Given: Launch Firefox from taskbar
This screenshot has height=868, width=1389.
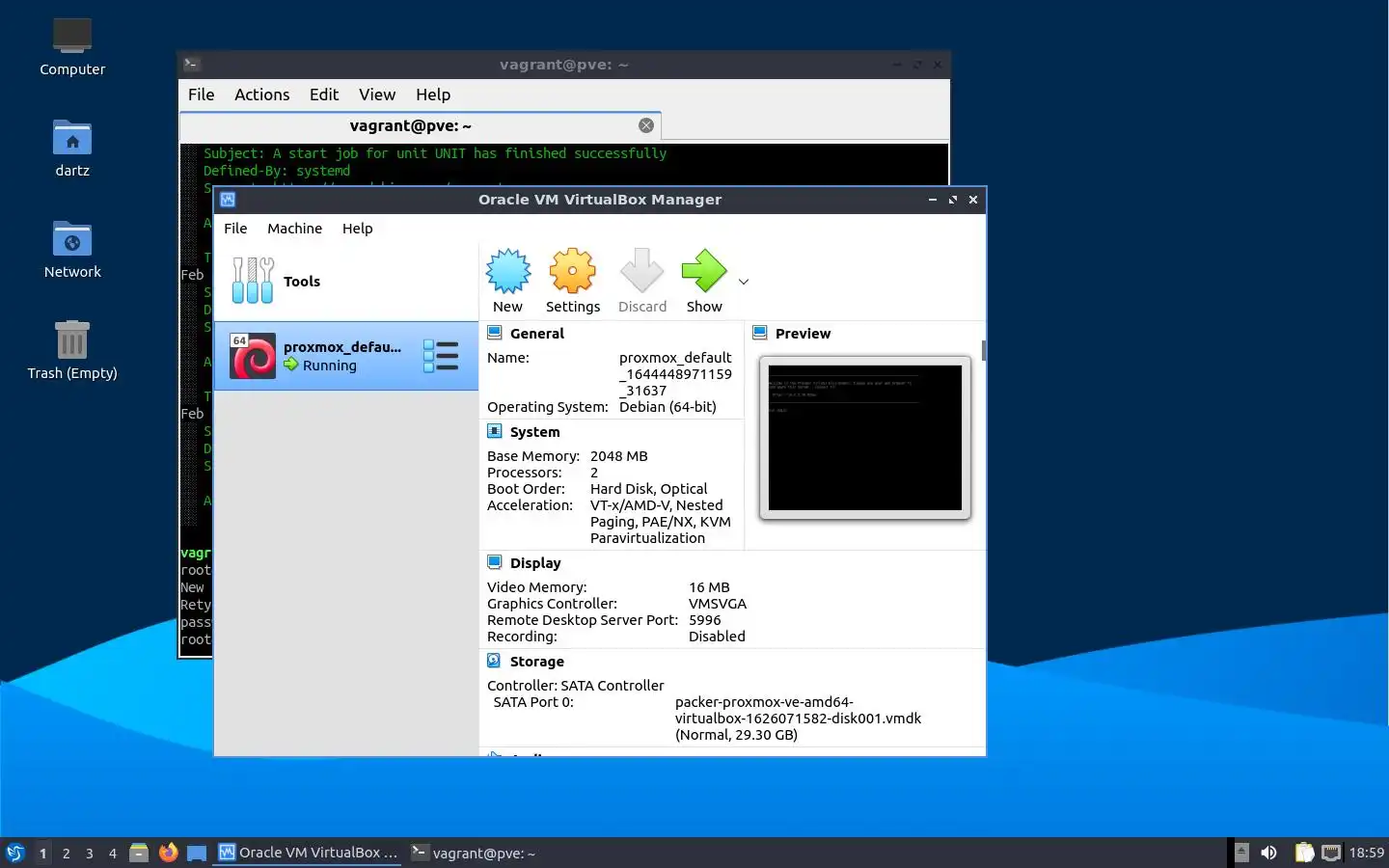Looking at the screenshot, I should click(x=168, y=853).
